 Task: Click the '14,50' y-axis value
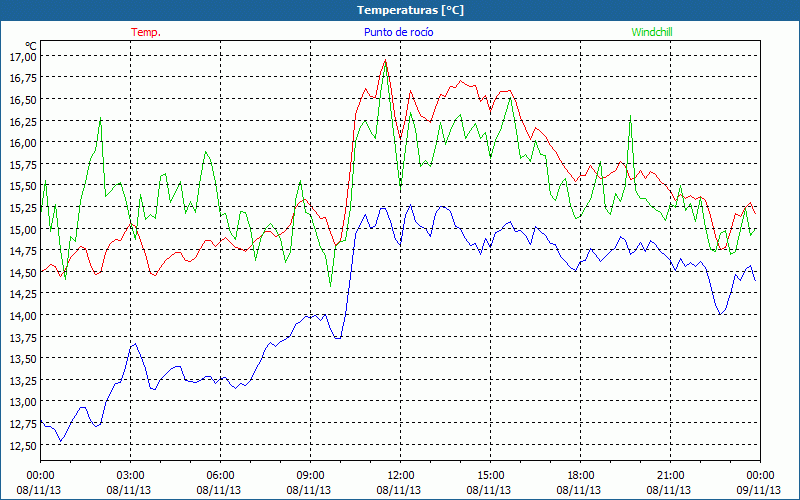pos(23,272)
